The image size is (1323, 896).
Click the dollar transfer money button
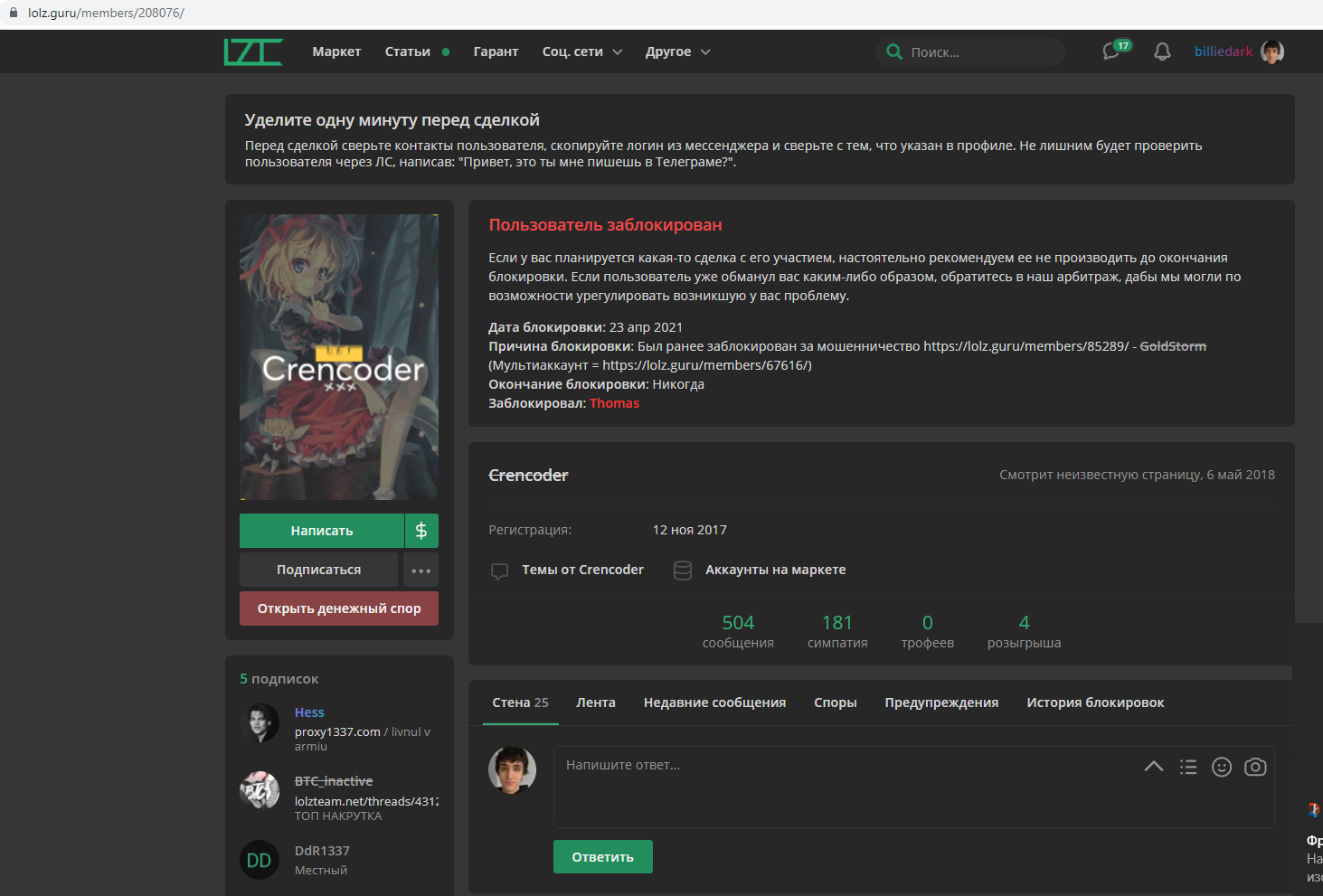tap(421, 531)
